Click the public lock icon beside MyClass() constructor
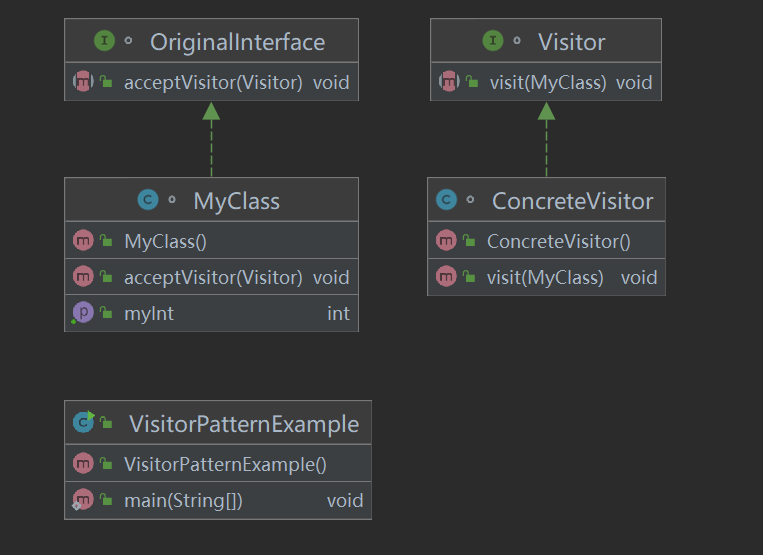763x555 pixels. (106, 240)
